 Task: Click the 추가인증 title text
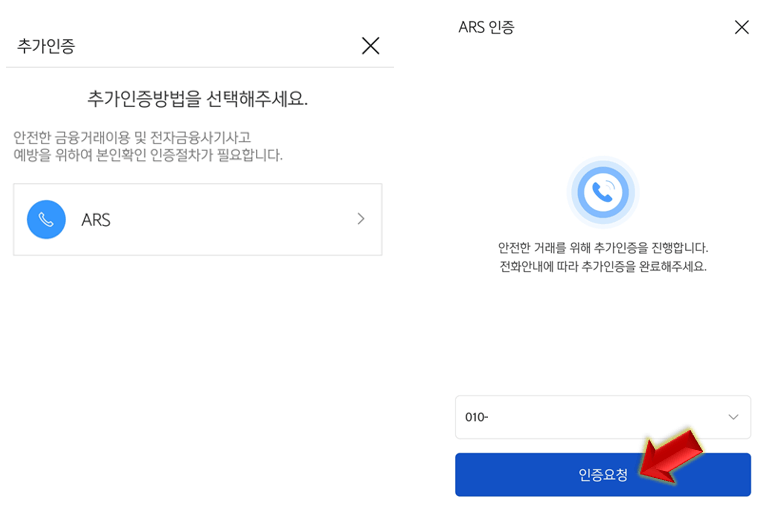46,46
